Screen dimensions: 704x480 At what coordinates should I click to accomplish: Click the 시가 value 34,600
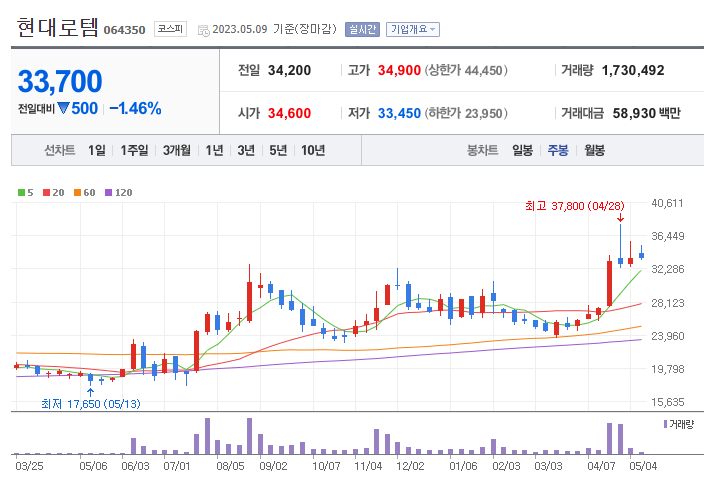point(289,113)
